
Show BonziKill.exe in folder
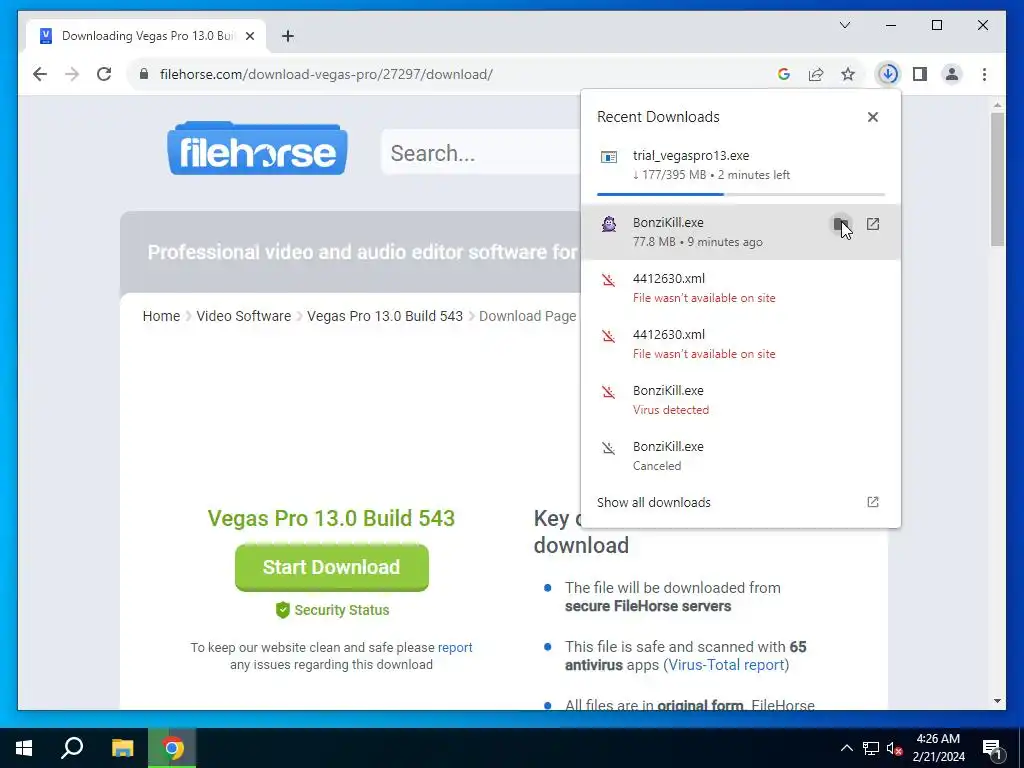pyautogui.click(x=840, y=224)
